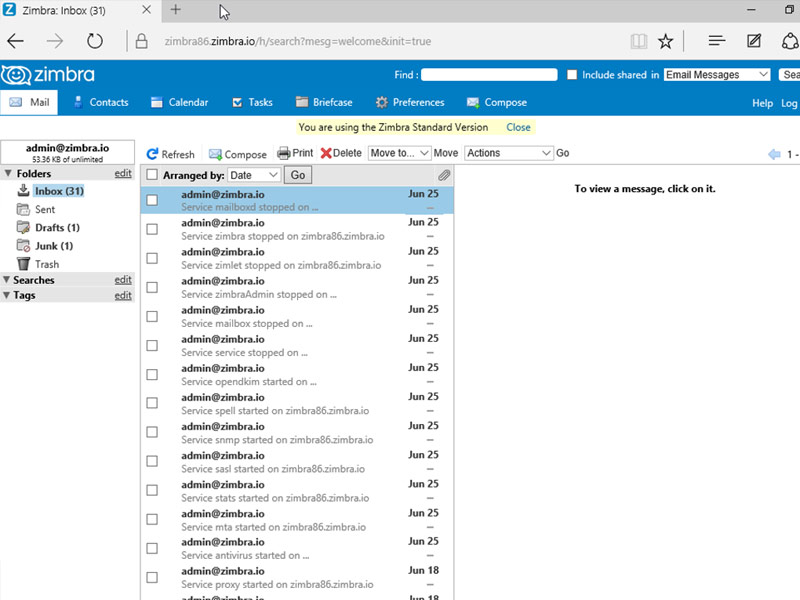
Task: Click the Tasks checkmark icon
Action: 237,103
